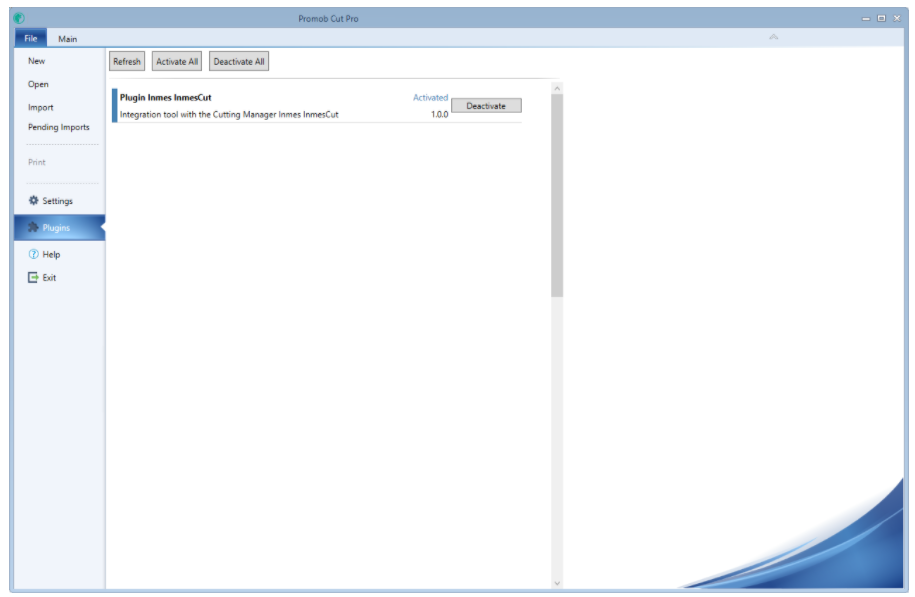Image resolution: width=915 pixels, height=597 pixels.
Task: Click the Activate All button
Action: pyautogui.click(x=177, y=61)
